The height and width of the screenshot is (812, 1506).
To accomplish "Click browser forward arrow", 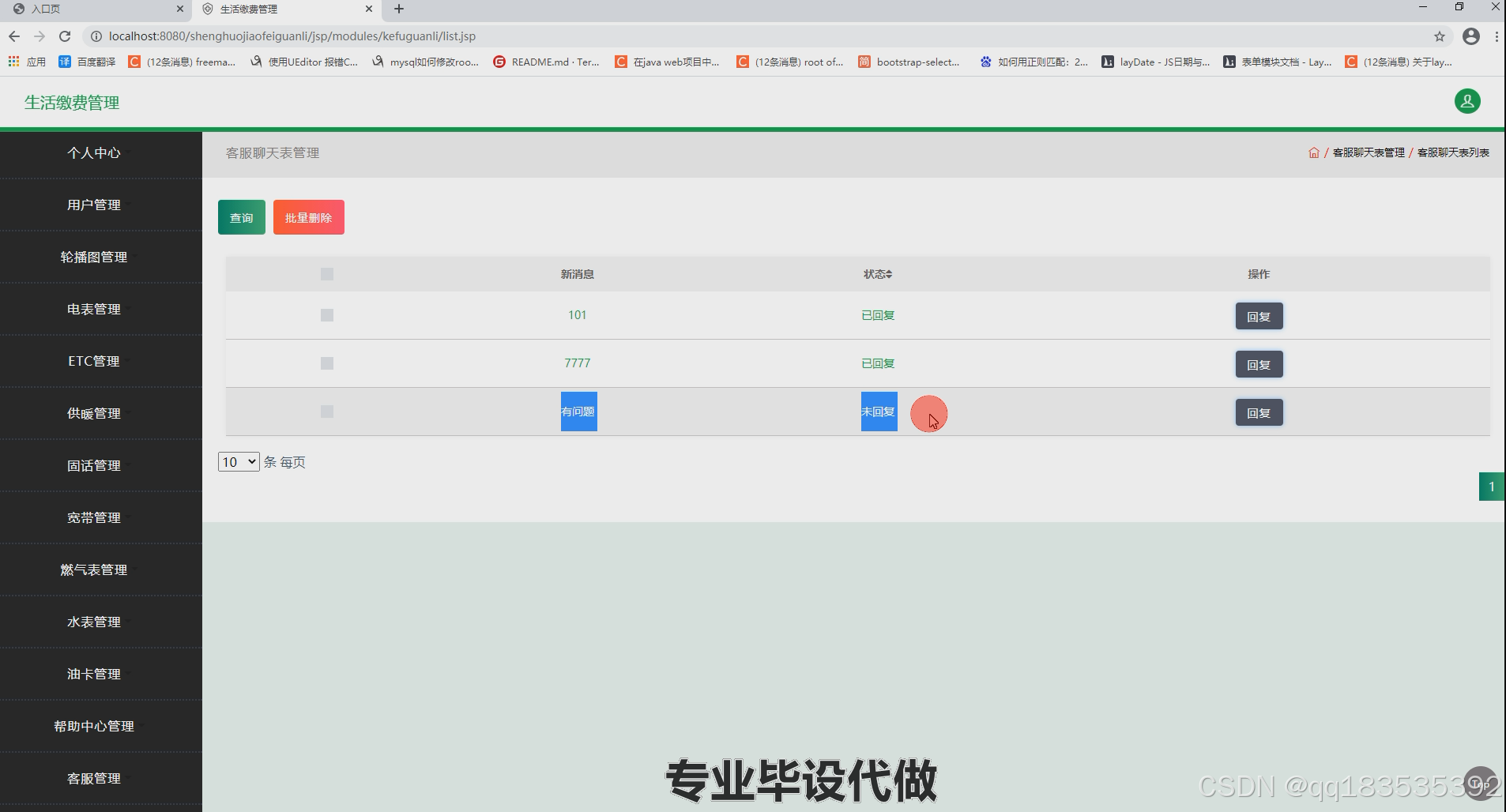I will [40, 36].
